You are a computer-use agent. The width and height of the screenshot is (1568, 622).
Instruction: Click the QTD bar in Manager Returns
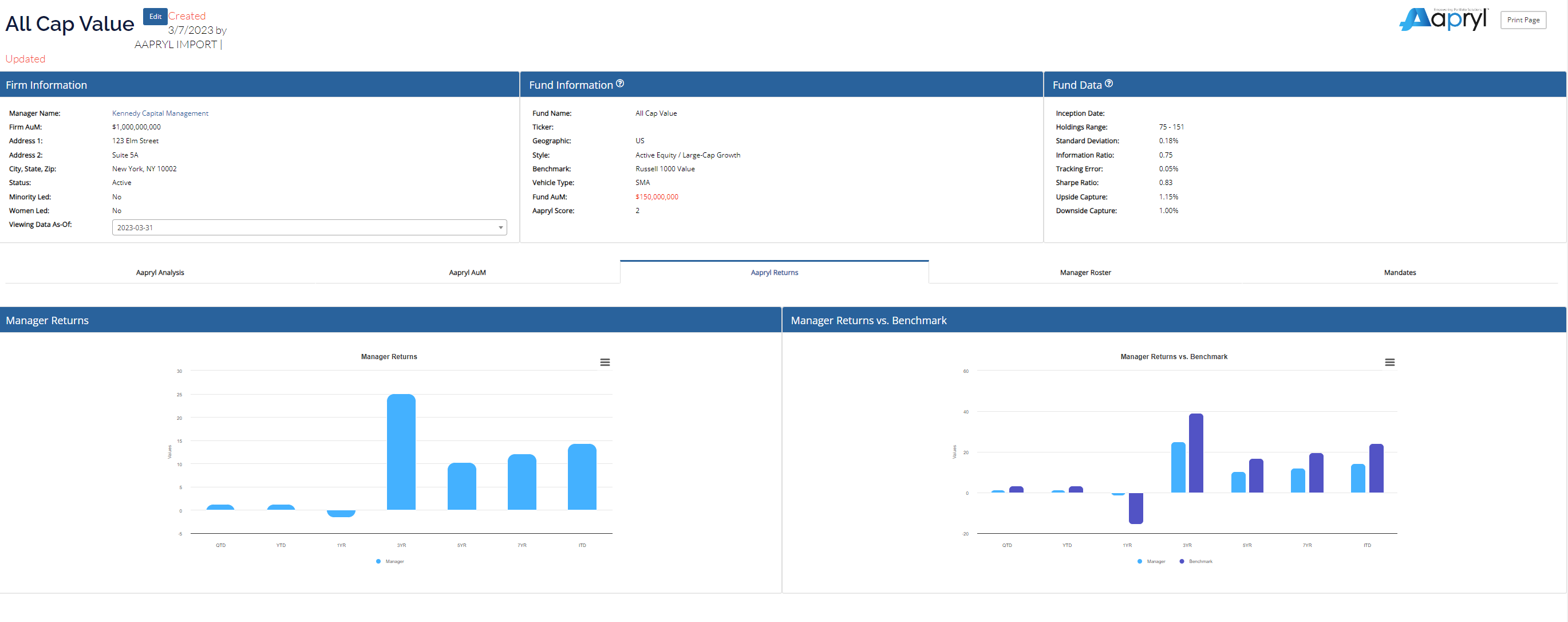tap(220, 507)
